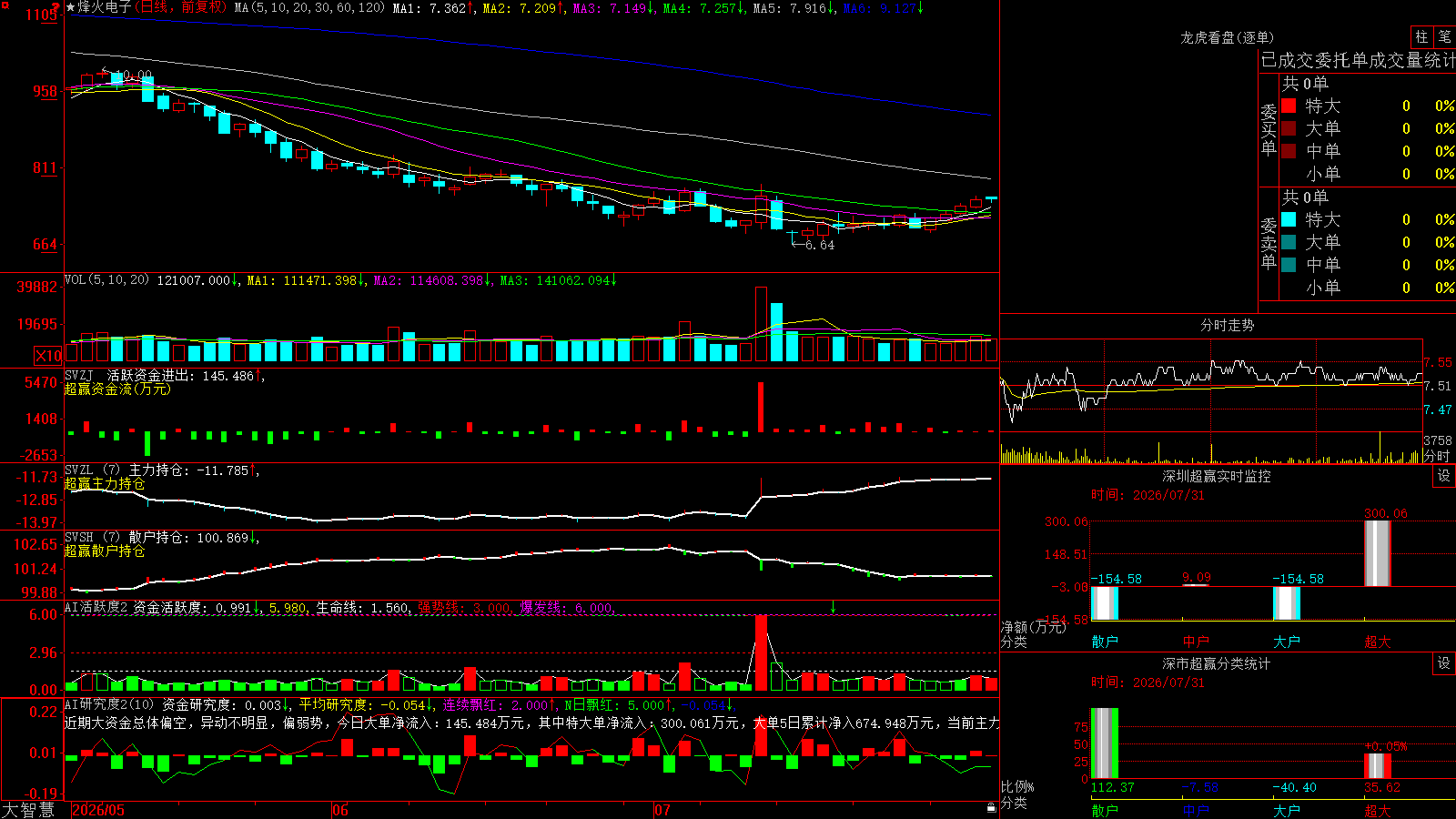Click the red question mark icon near 1105

coord(56,7)
